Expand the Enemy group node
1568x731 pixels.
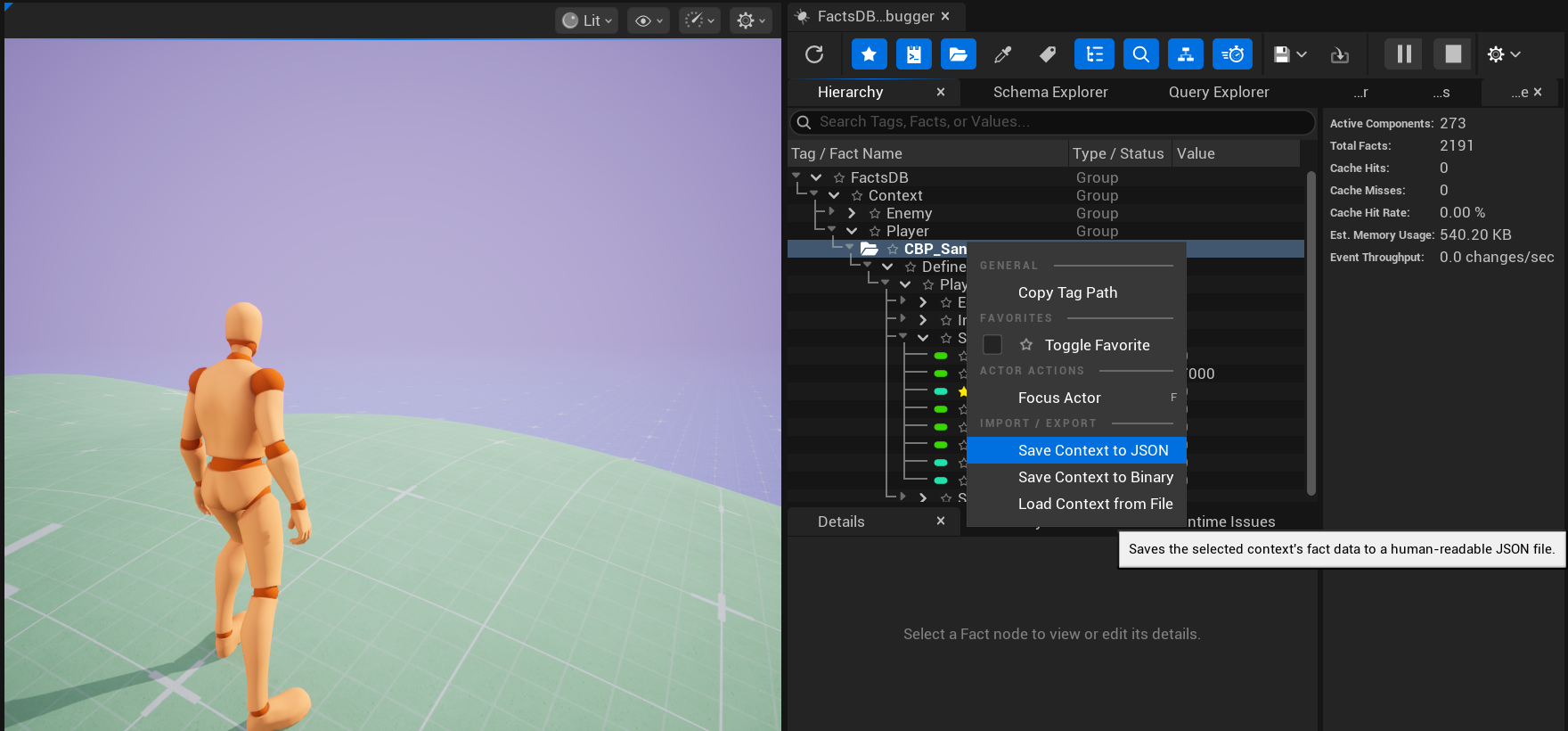coord(852,213)
